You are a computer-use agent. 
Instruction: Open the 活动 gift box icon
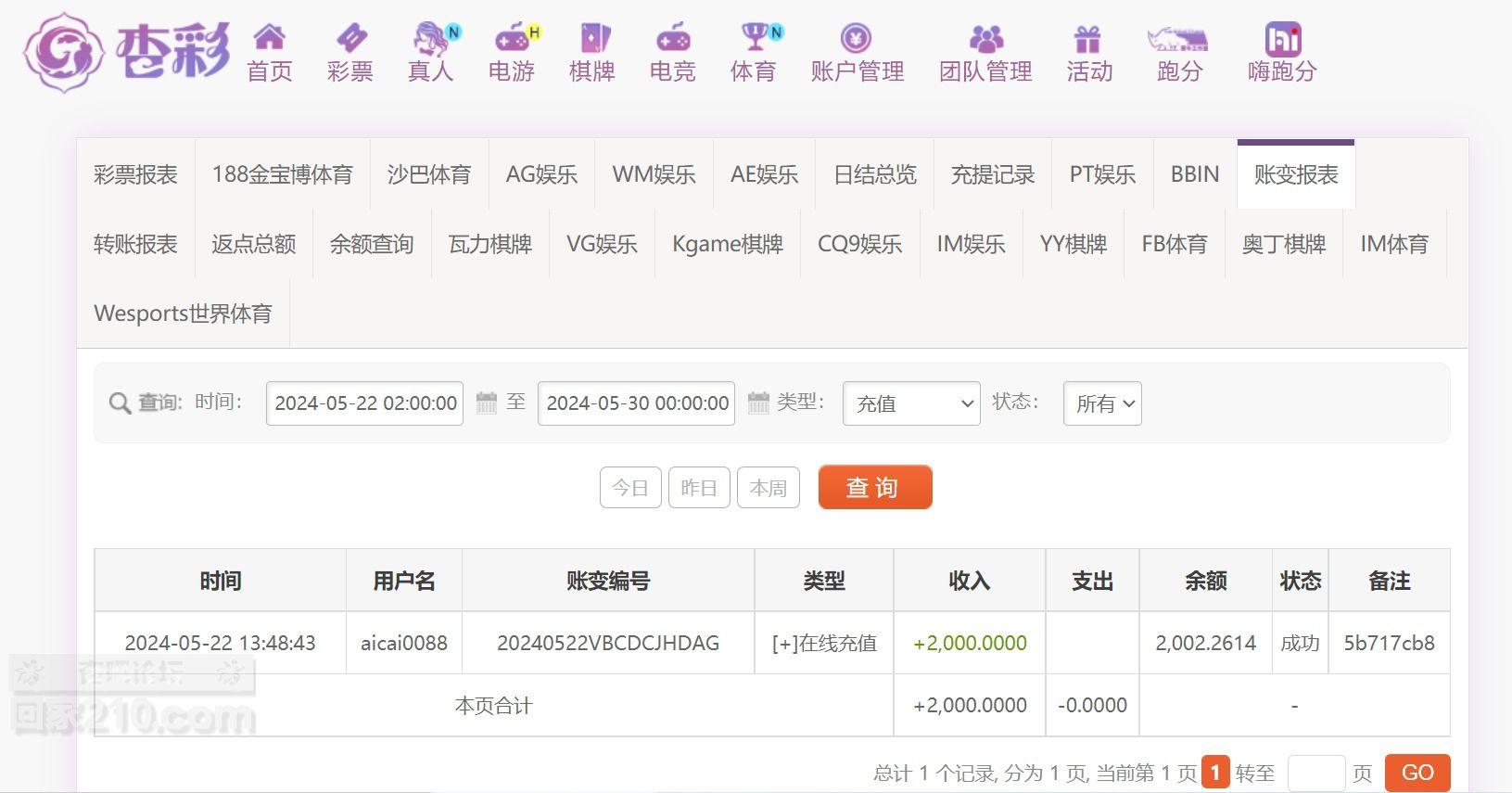click(1087, 38)
